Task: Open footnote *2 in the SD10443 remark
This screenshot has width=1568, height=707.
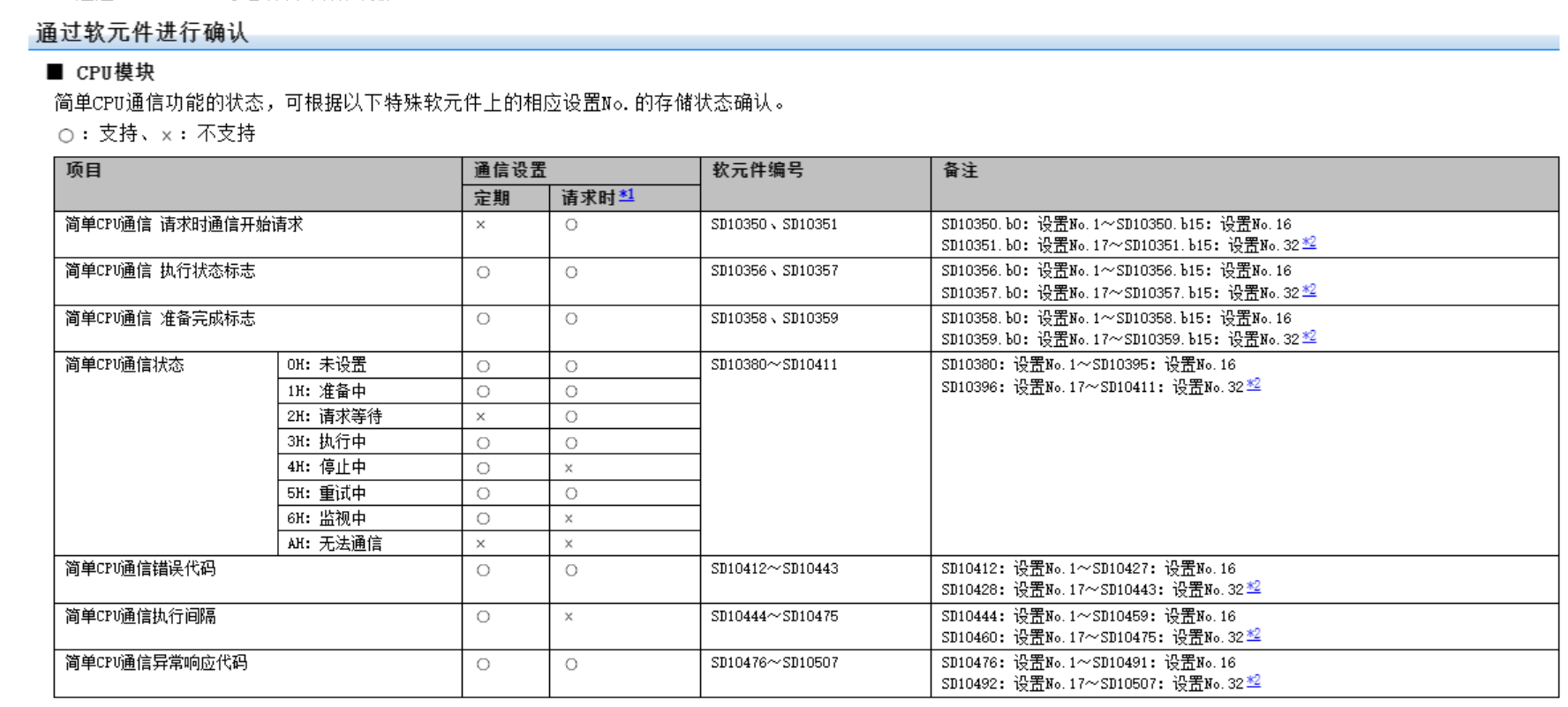Action: click(1253, 588)
